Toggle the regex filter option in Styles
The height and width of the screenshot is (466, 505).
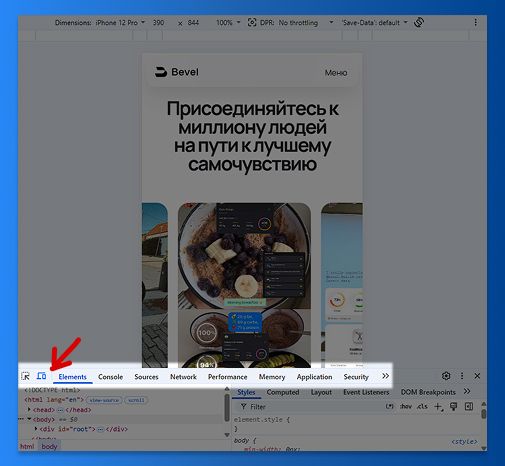(x=389, y=406)
